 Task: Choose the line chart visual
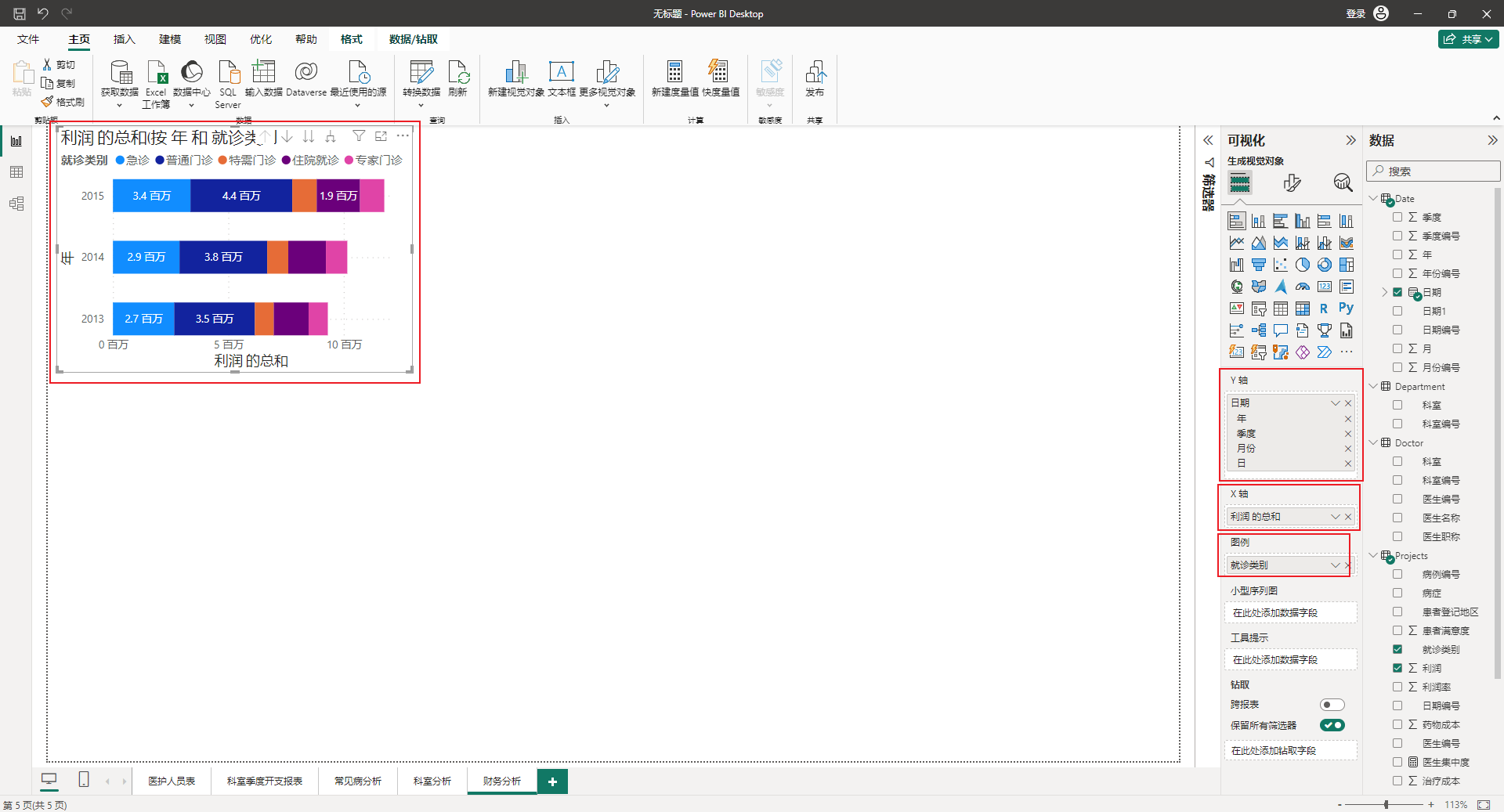click(x=1236, y=243)
